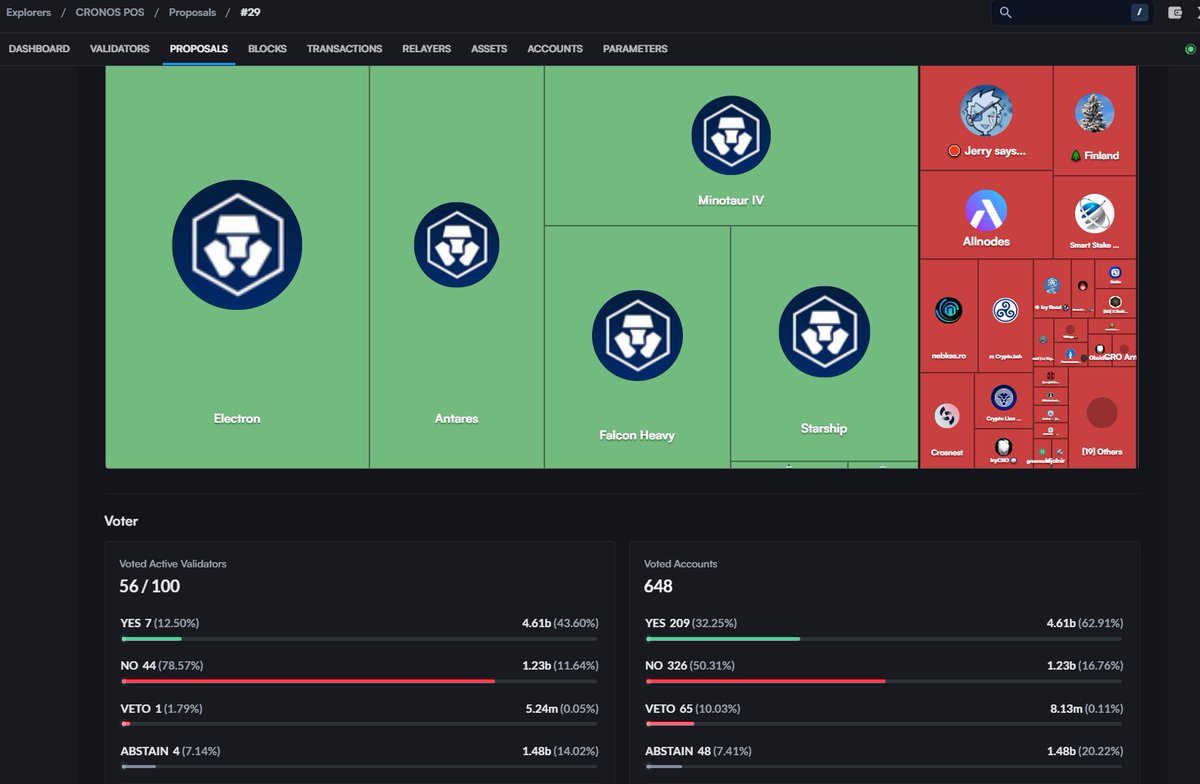This screenshot has width=1200, height=784.
Task: Click the Minotaur IV validator logo
Action: click(730, 135)
